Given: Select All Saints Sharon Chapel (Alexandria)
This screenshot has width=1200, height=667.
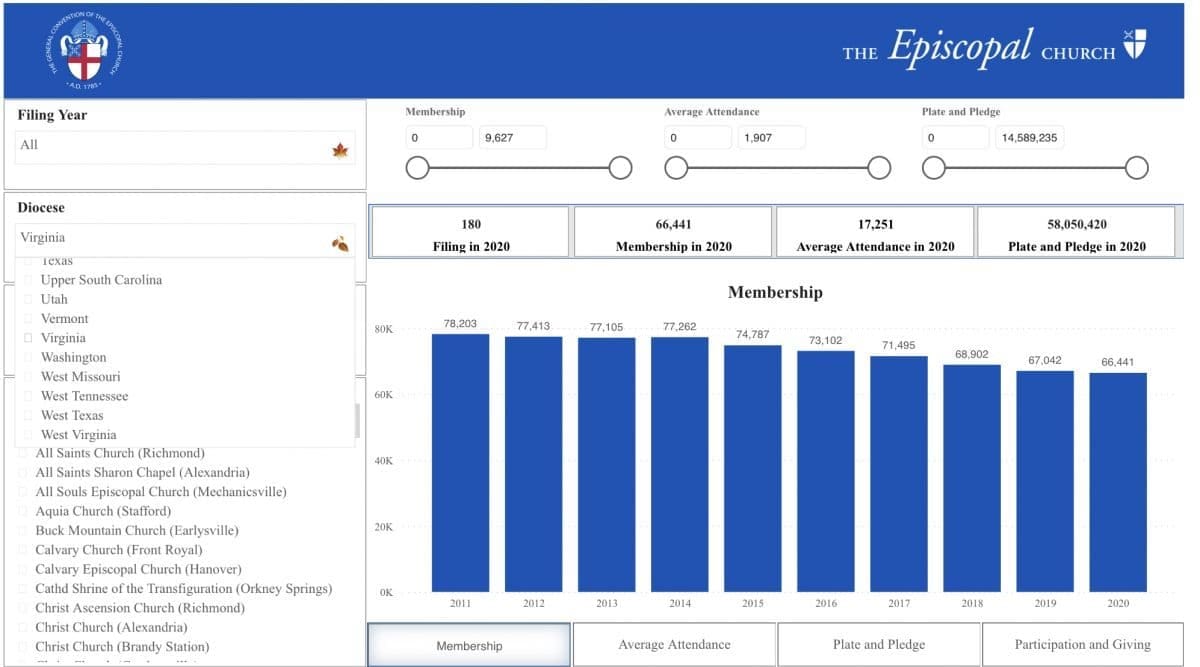Looking at the screenshot, I should [24, 472].
